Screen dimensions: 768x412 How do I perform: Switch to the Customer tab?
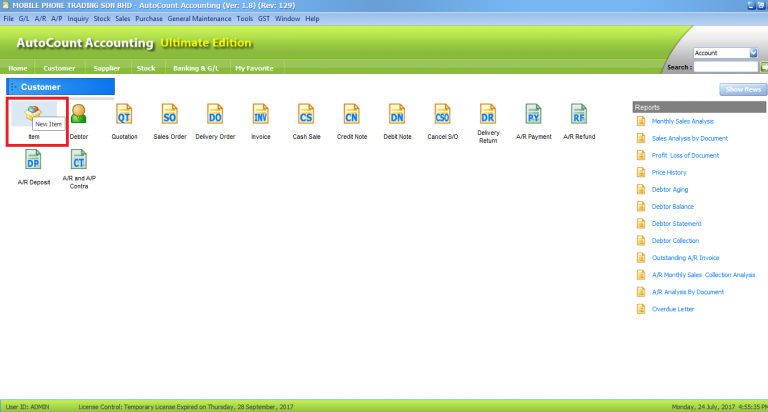tap(59, 68)
